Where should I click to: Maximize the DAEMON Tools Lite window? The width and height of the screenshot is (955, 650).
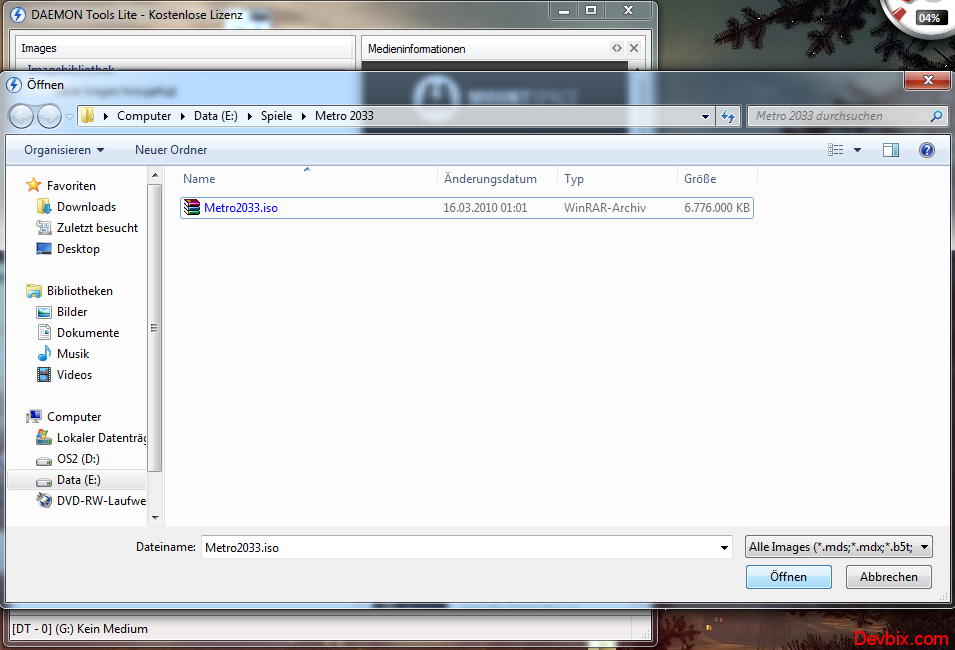[591, 10]
